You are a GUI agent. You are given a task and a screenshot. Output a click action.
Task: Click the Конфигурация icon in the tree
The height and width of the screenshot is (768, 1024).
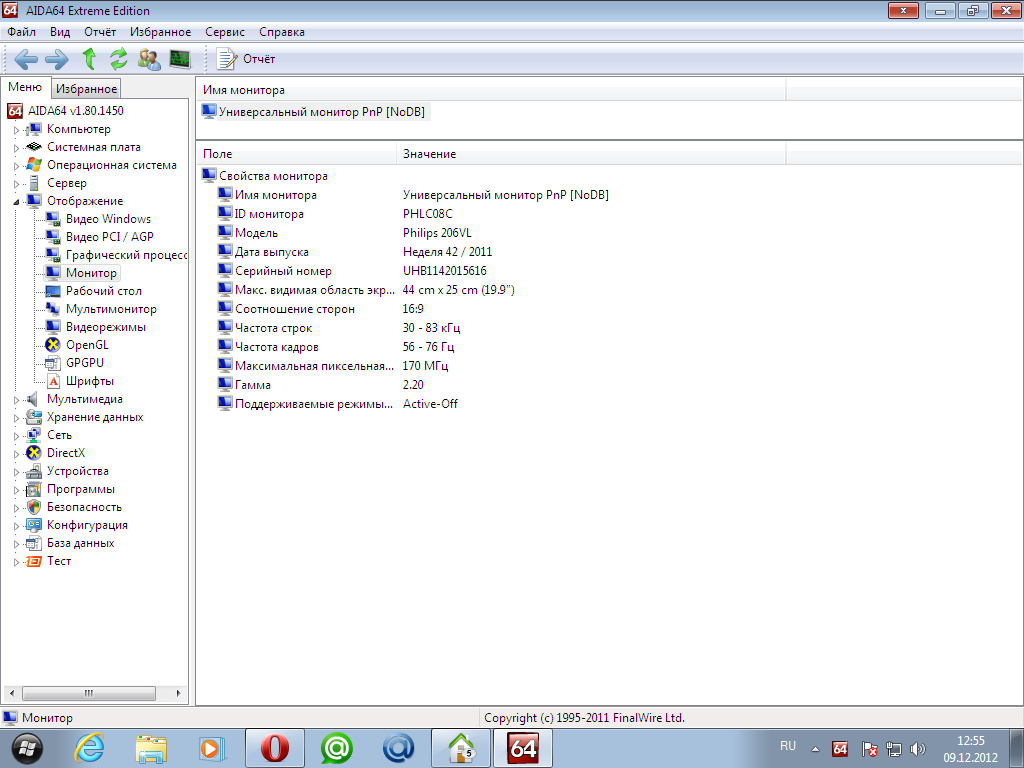point(34,525)
